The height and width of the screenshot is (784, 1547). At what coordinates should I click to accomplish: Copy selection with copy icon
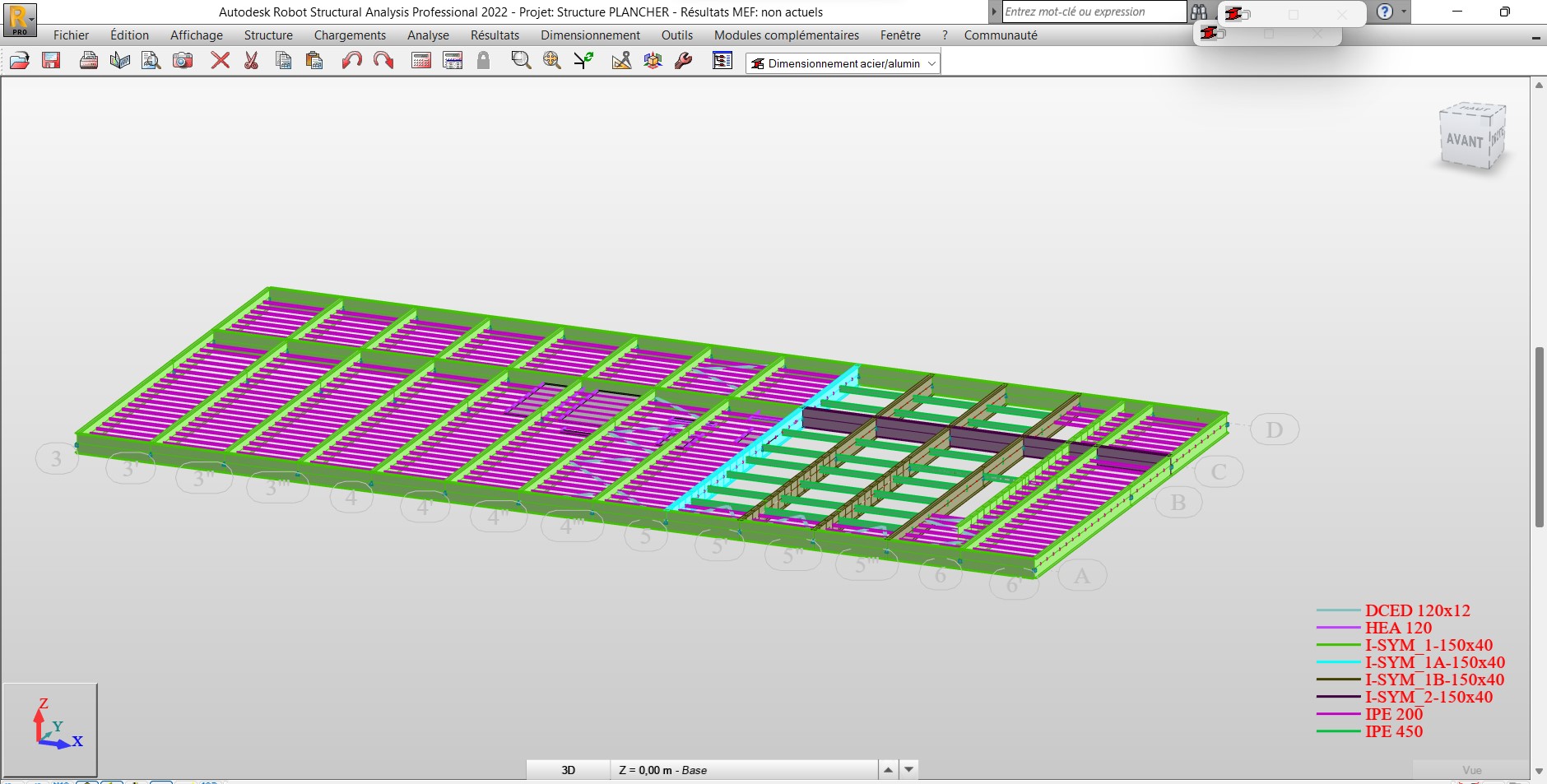[x=283, y=61]
